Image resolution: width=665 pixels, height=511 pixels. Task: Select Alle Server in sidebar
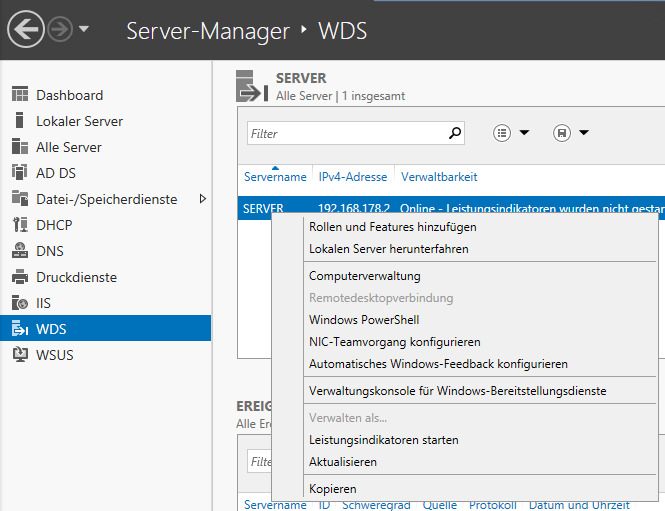click(69, 147)
